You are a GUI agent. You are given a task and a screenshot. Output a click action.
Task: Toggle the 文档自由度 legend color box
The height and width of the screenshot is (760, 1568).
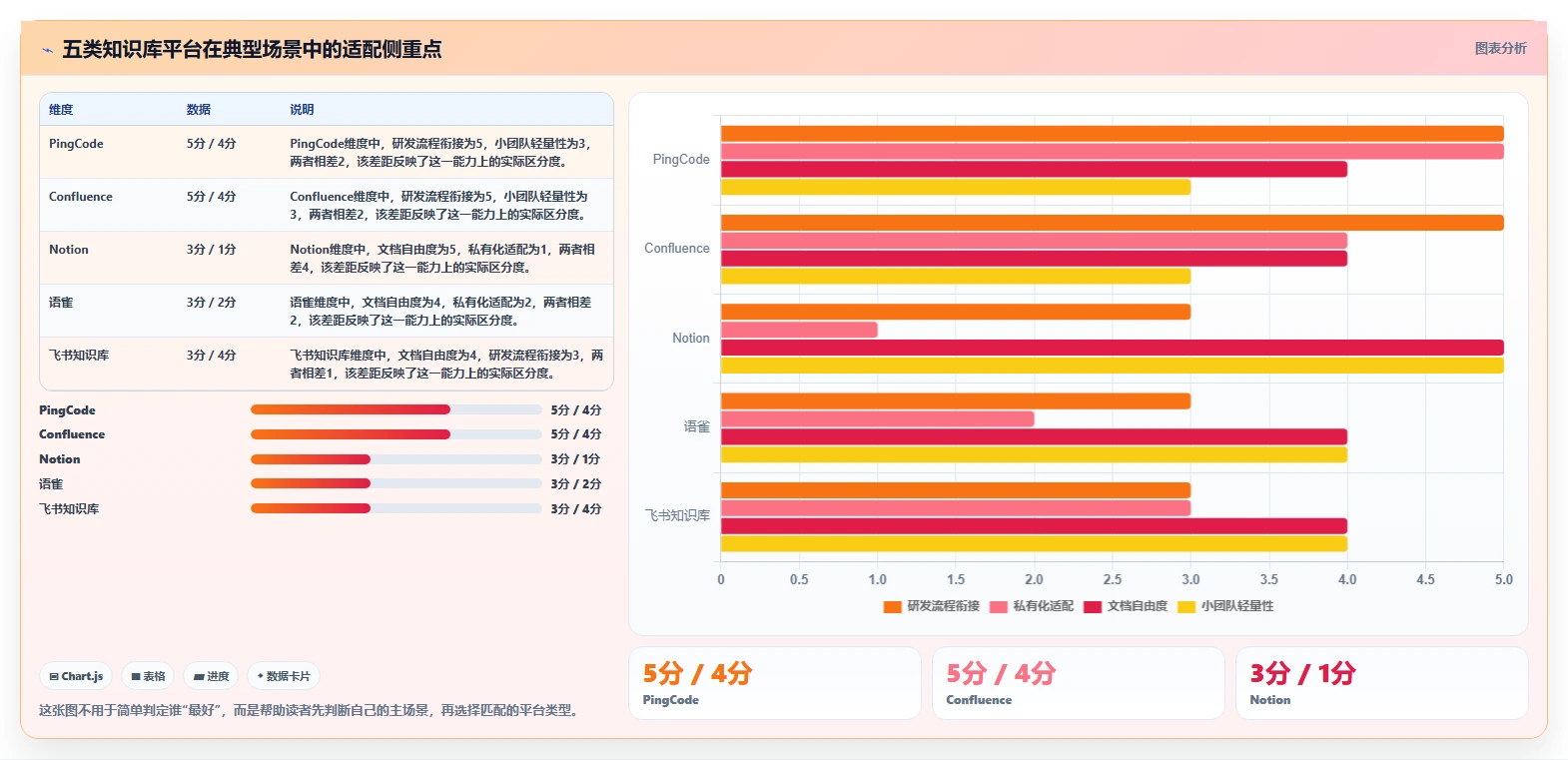1093,606
